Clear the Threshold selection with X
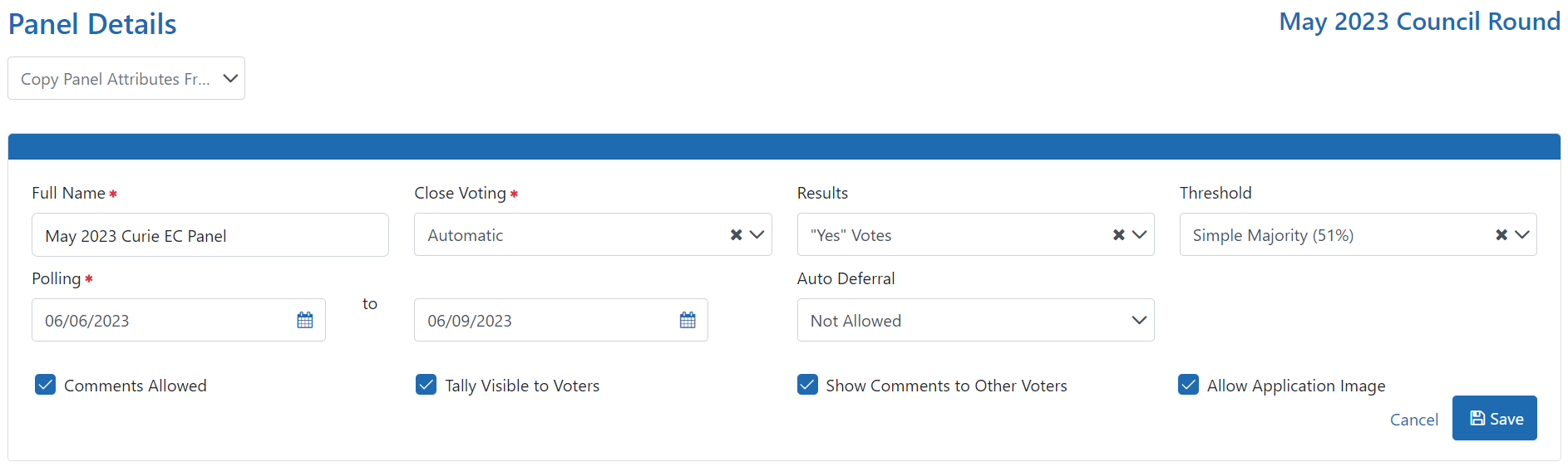This screenshot has width=1568, height=467. point(1501,235)
